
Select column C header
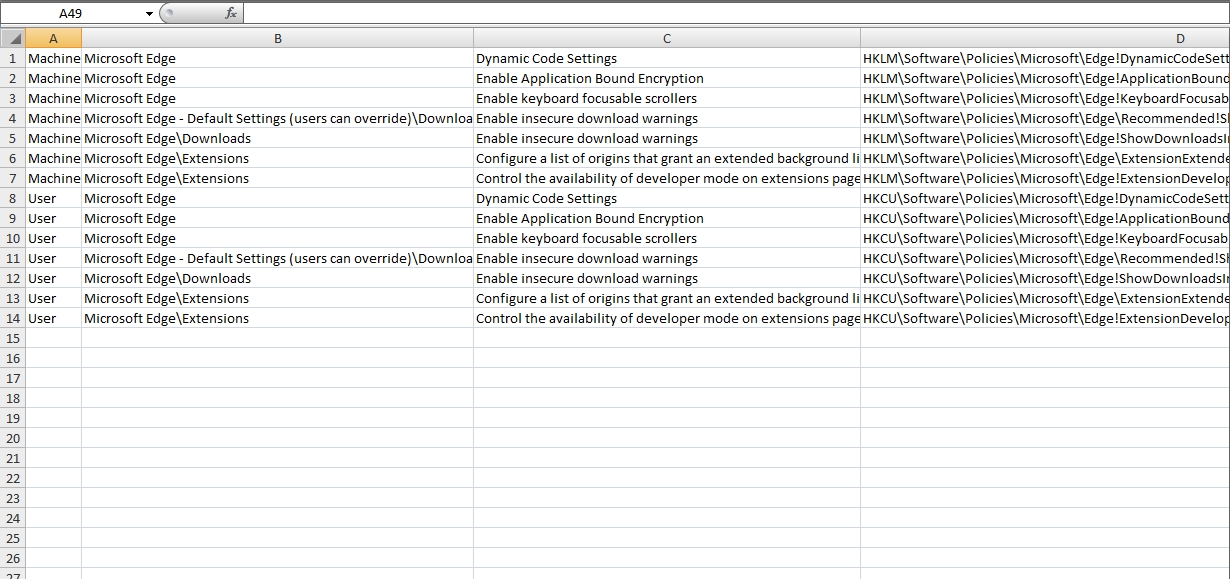667,38
